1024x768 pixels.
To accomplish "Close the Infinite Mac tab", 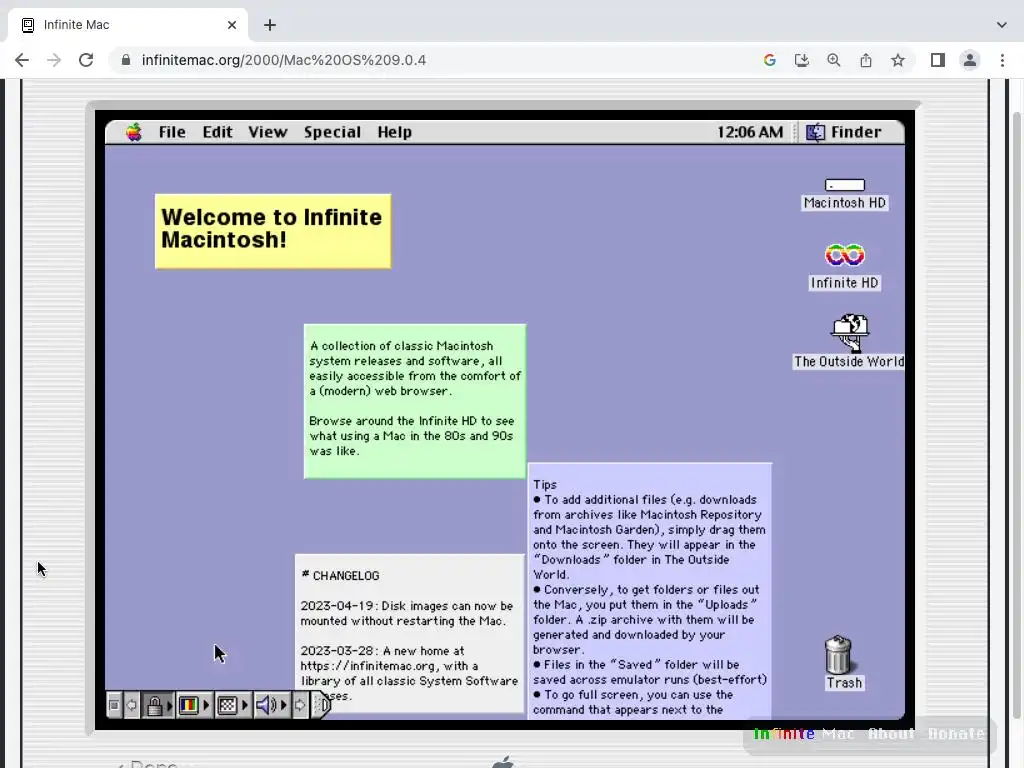I will pyautogui.click(x=232, y=25).
